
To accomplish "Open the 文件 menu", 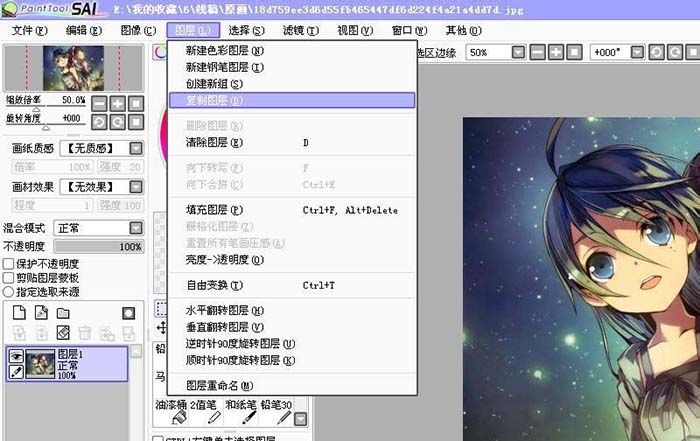I will 29,30.
